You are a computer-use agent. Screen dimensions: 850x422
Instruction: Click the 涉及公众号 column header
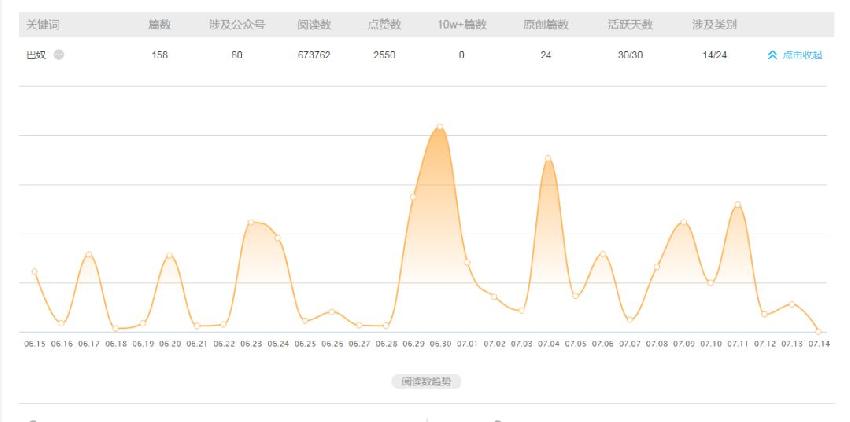[x=237, y=25]
